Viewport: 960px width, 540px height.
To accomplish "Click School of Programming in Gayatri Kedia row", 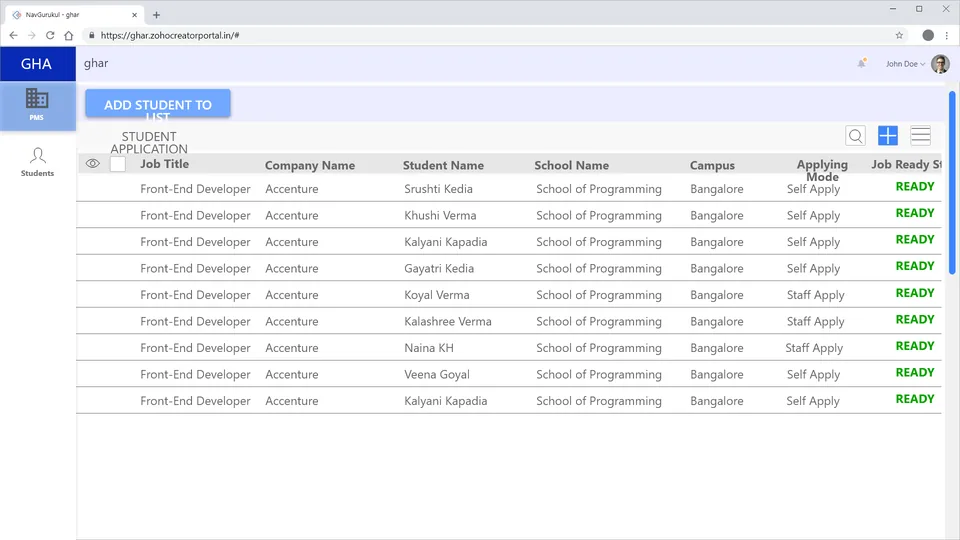I will (599, 268).
